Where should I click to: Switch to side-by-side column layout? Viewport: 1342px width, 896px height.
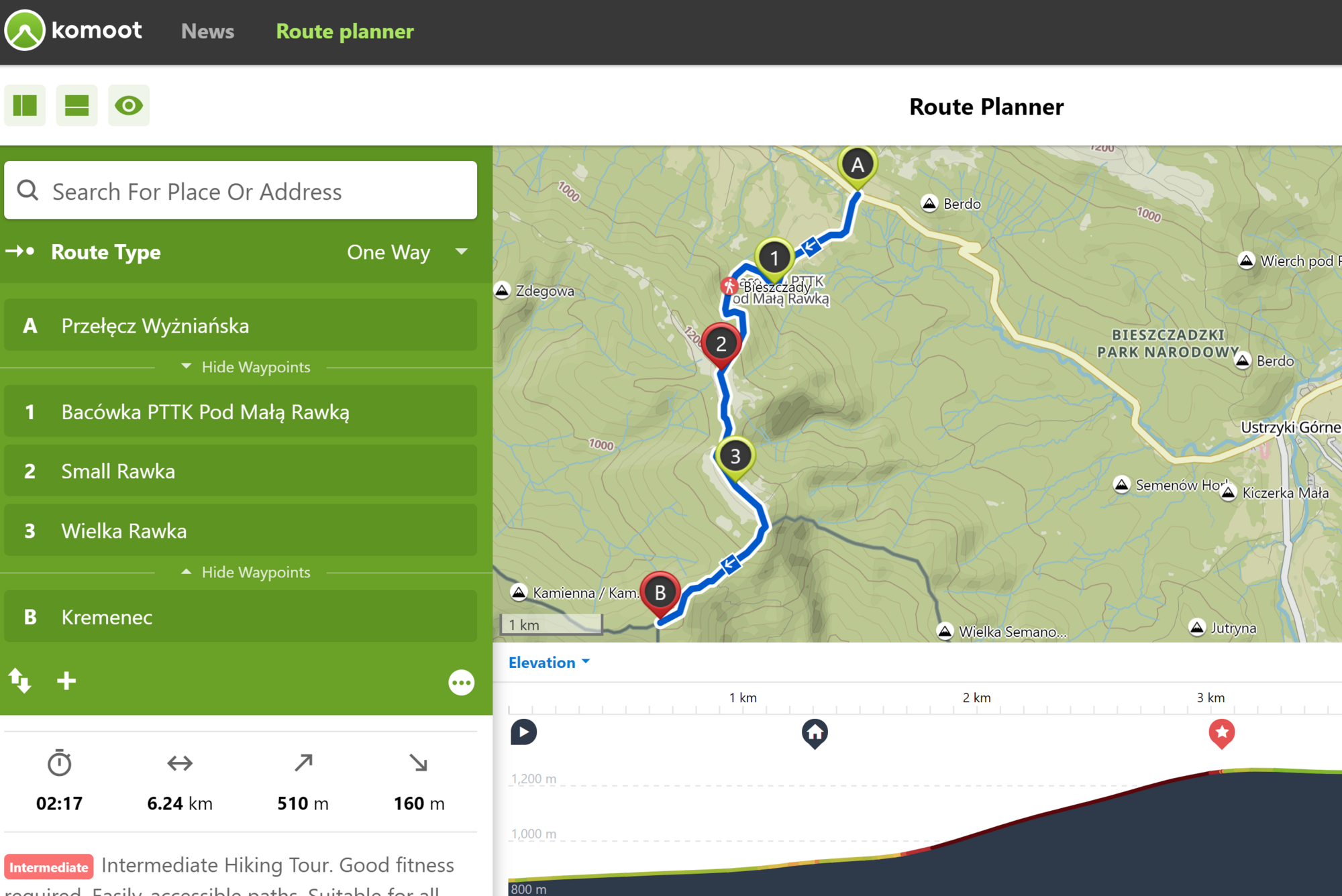(x=25, y=105)
